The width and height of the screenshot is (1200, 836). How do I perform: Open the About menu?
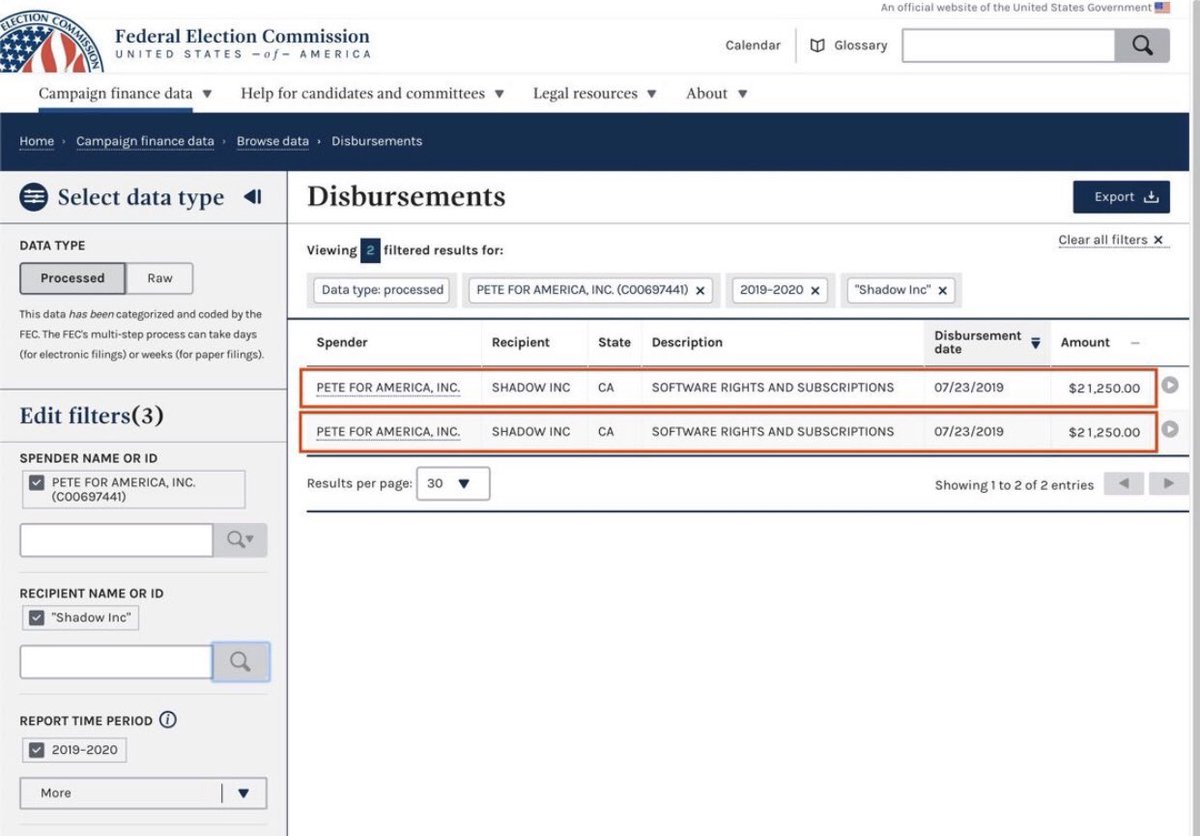[716, 93]
